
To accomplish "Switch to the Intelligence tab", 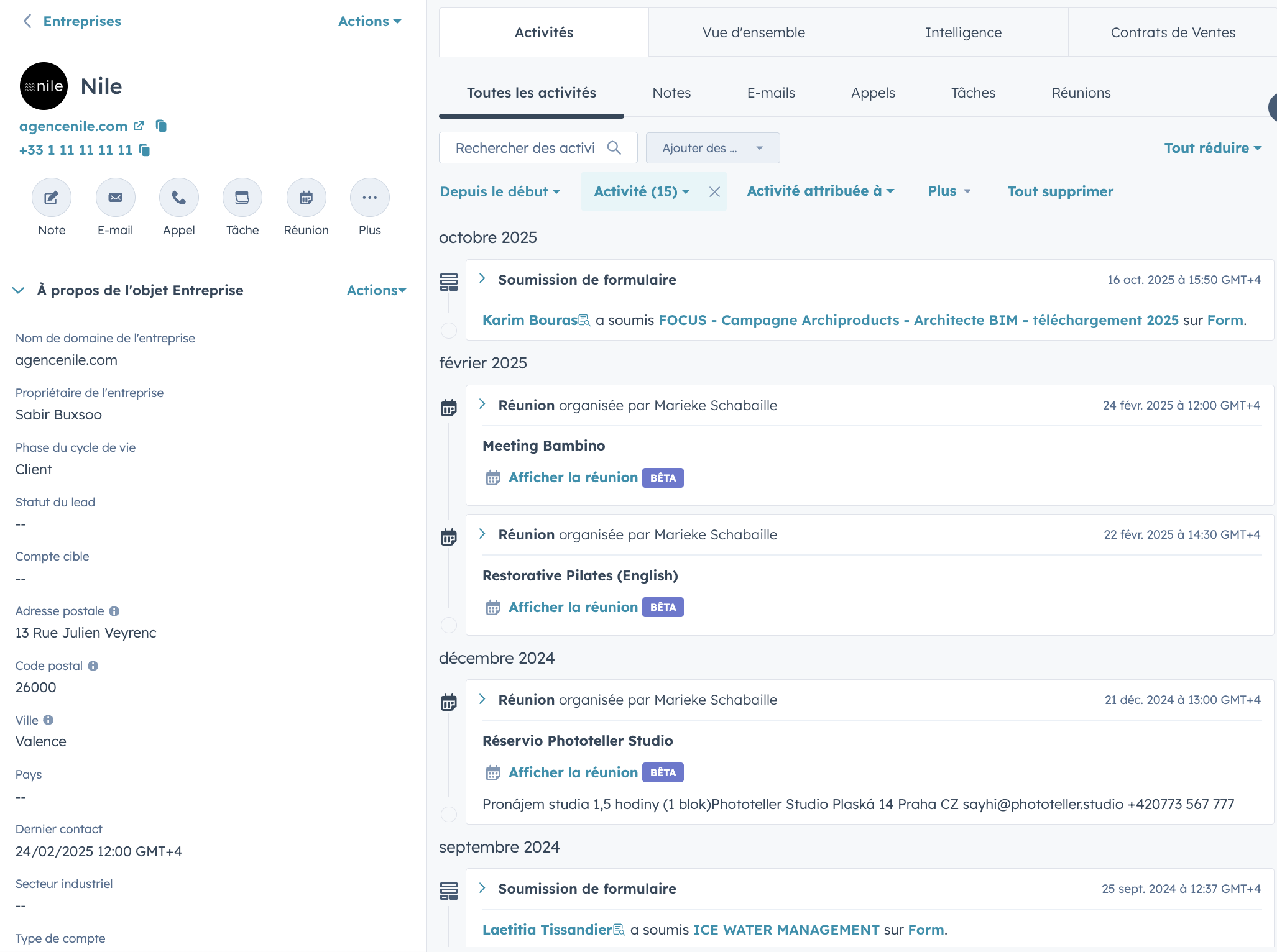I will (963, 32).
